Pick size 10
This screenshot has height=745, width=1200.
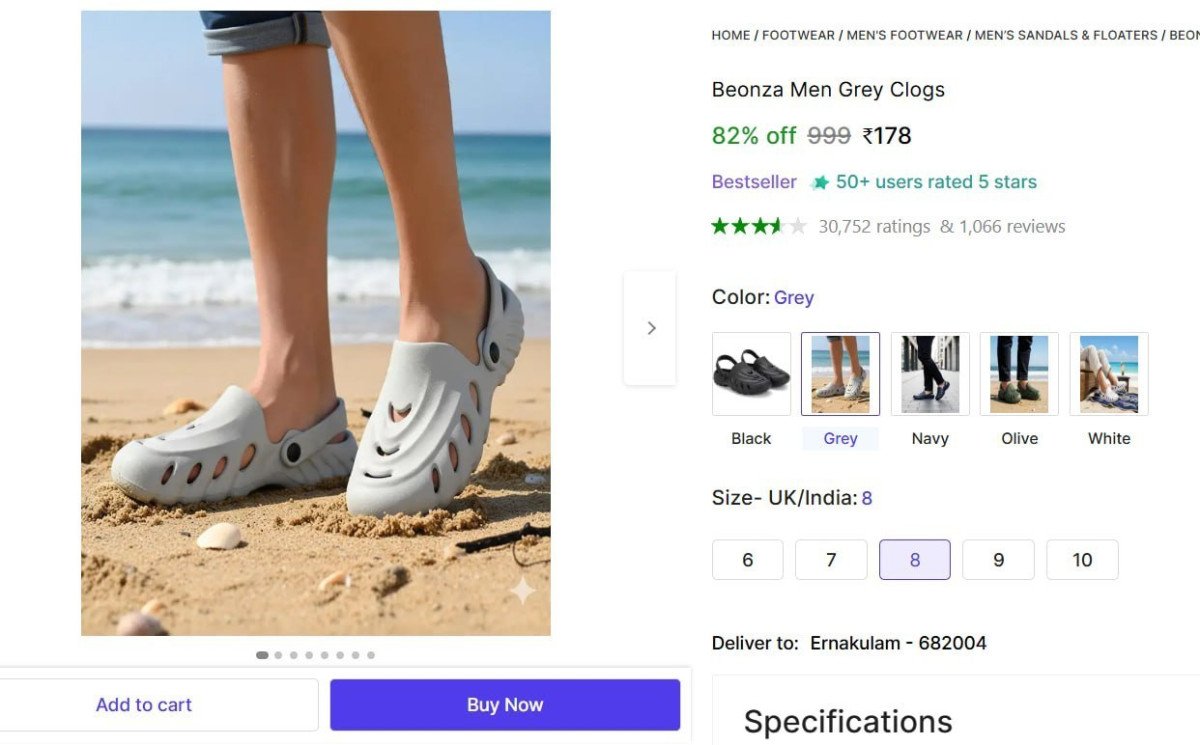1082,560
